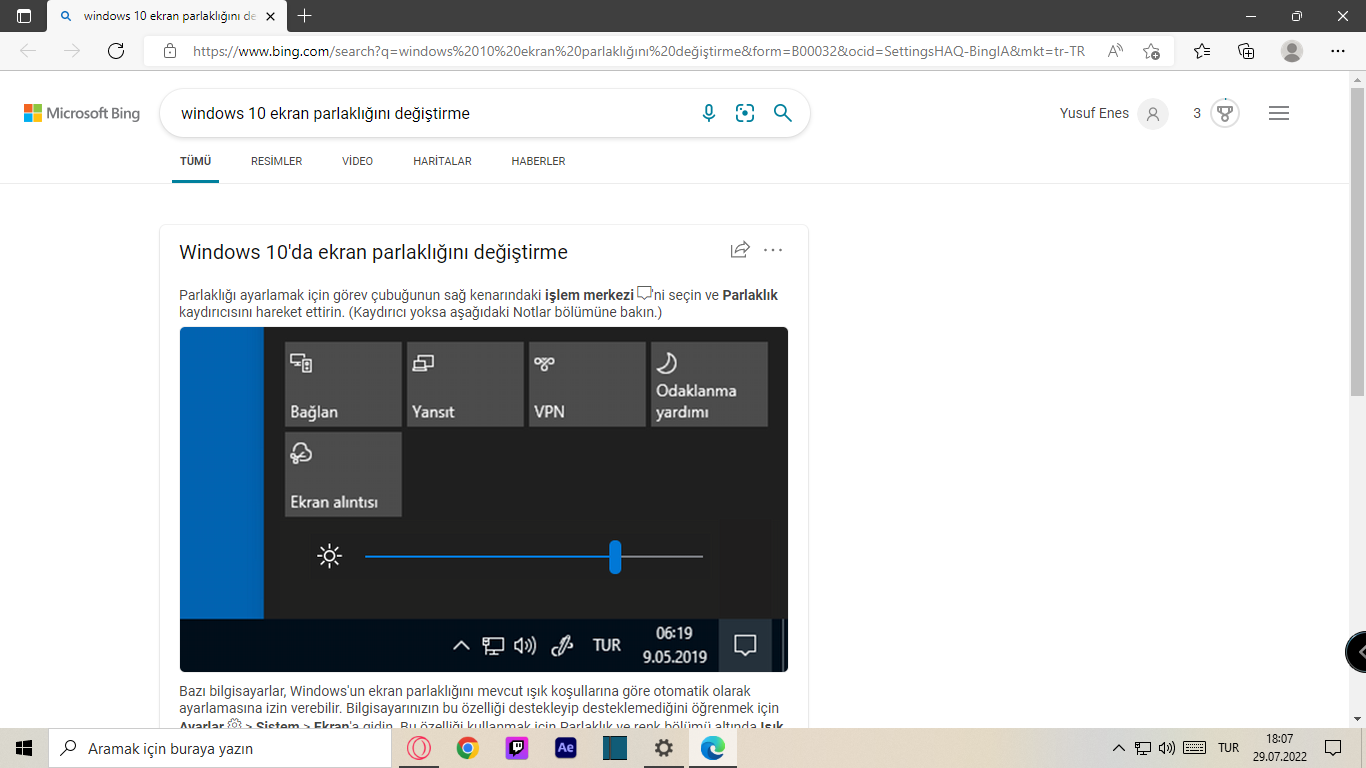The width and height of the screenshot is (1366, 768).
Task: Open Microsoft Rewards trophy icon
Action: (x=1225, y=113)
